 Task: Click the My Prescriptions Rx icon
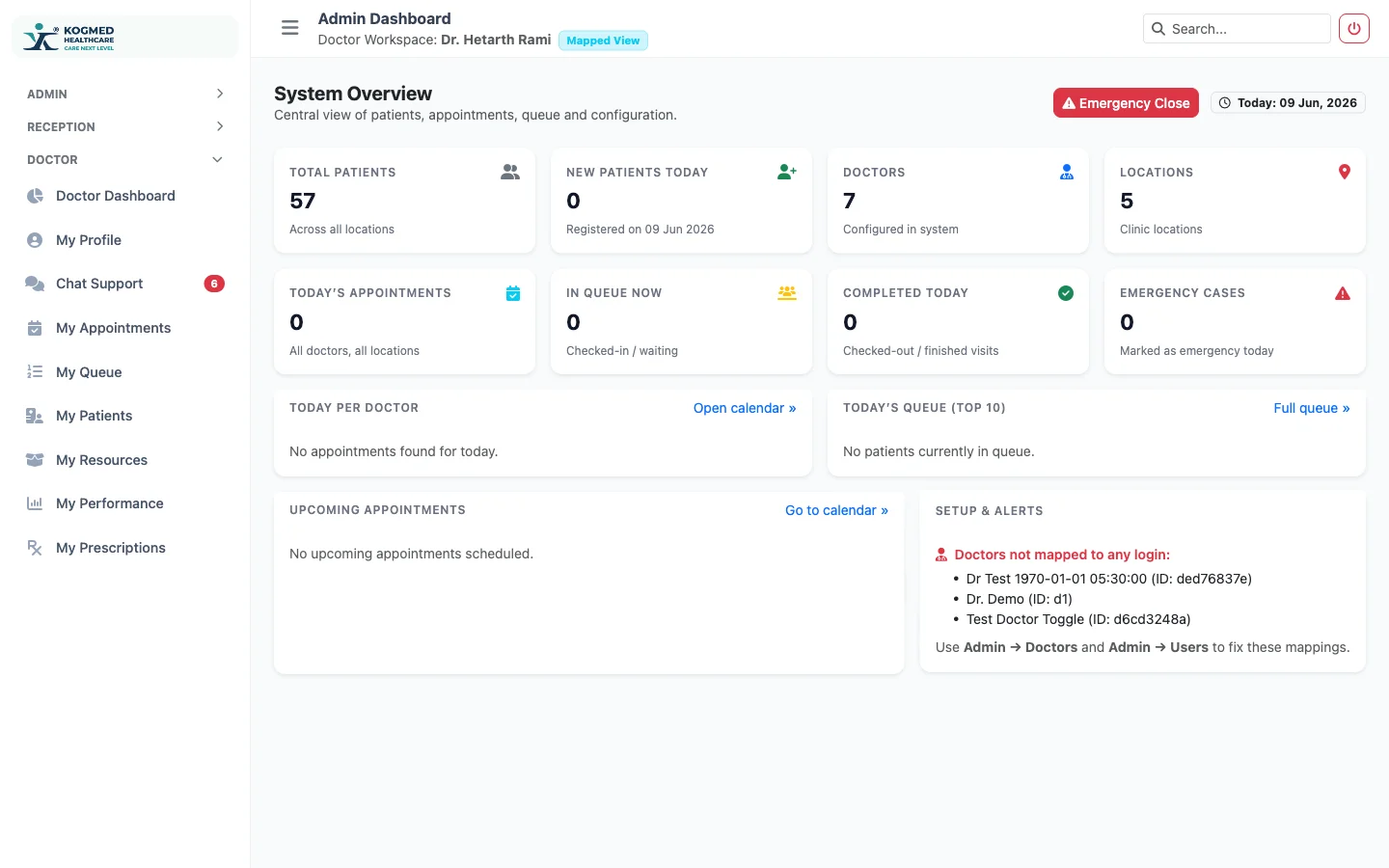pyautogui.click(x=35, y=548)
